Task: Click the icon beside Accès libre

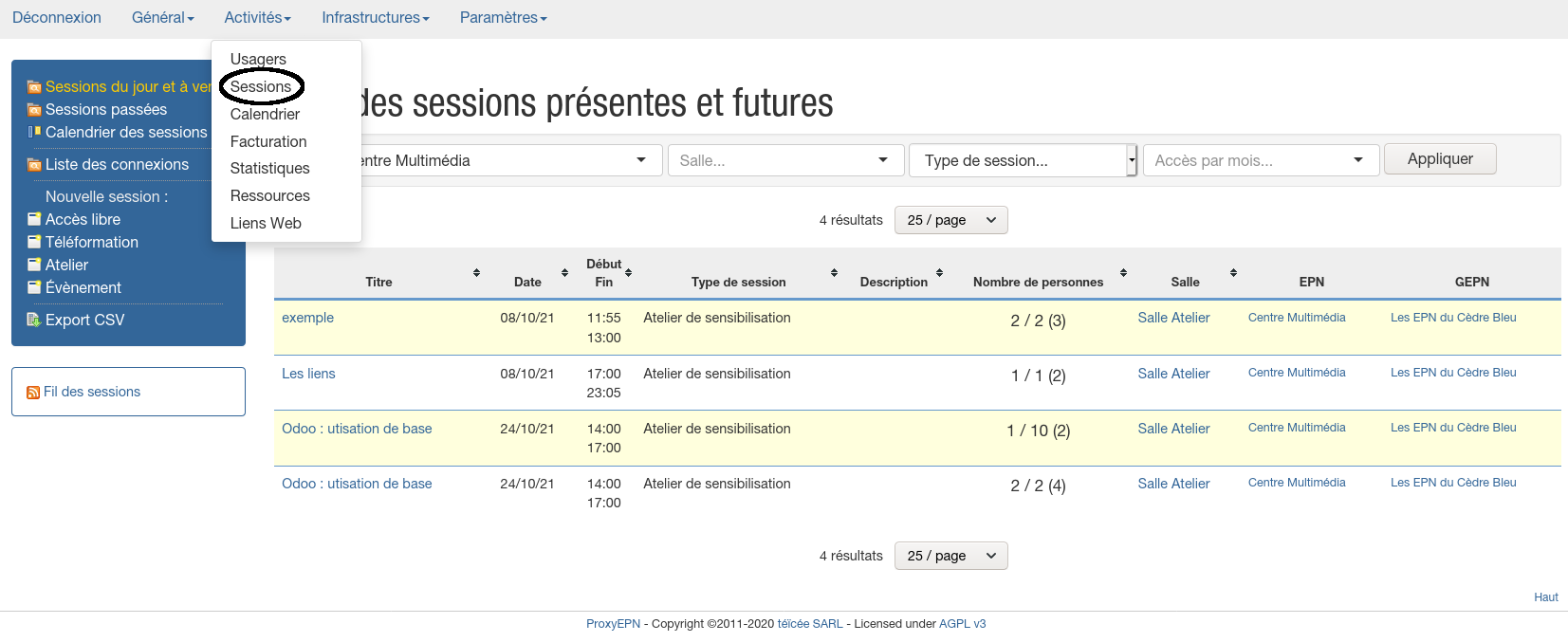Action: coord(34,220)
